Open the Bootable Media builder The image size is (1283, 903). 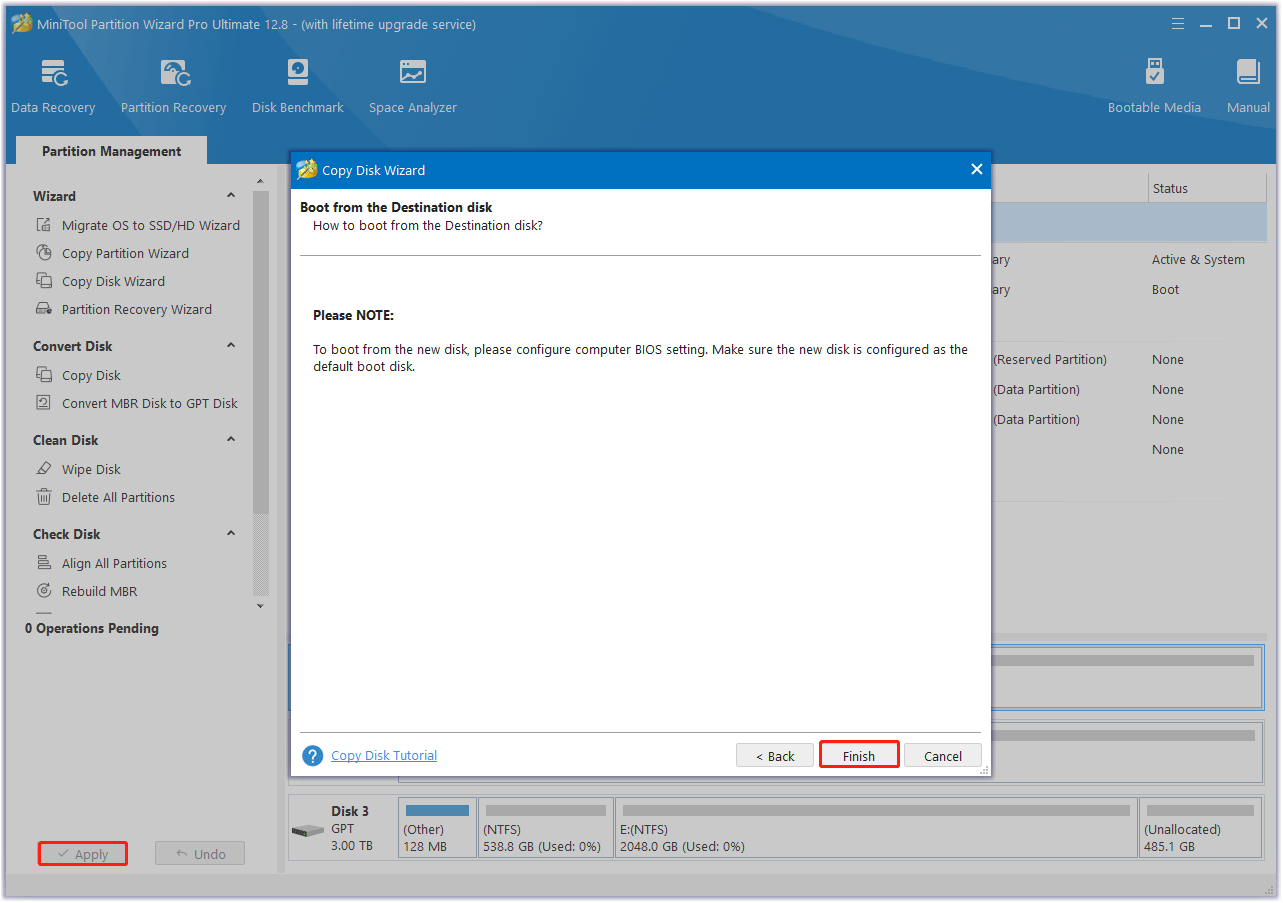coord(1154,87)
